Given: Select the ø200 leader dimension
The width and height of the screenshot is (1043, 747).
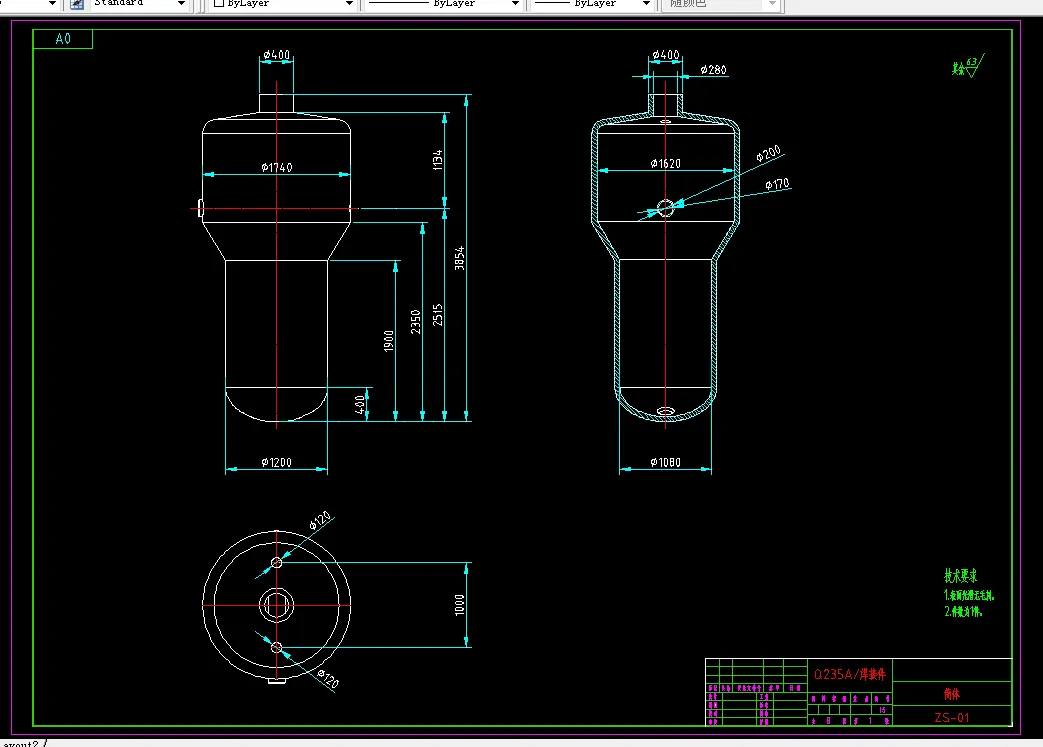Looking at the screenshot, I should click(768, 154).
